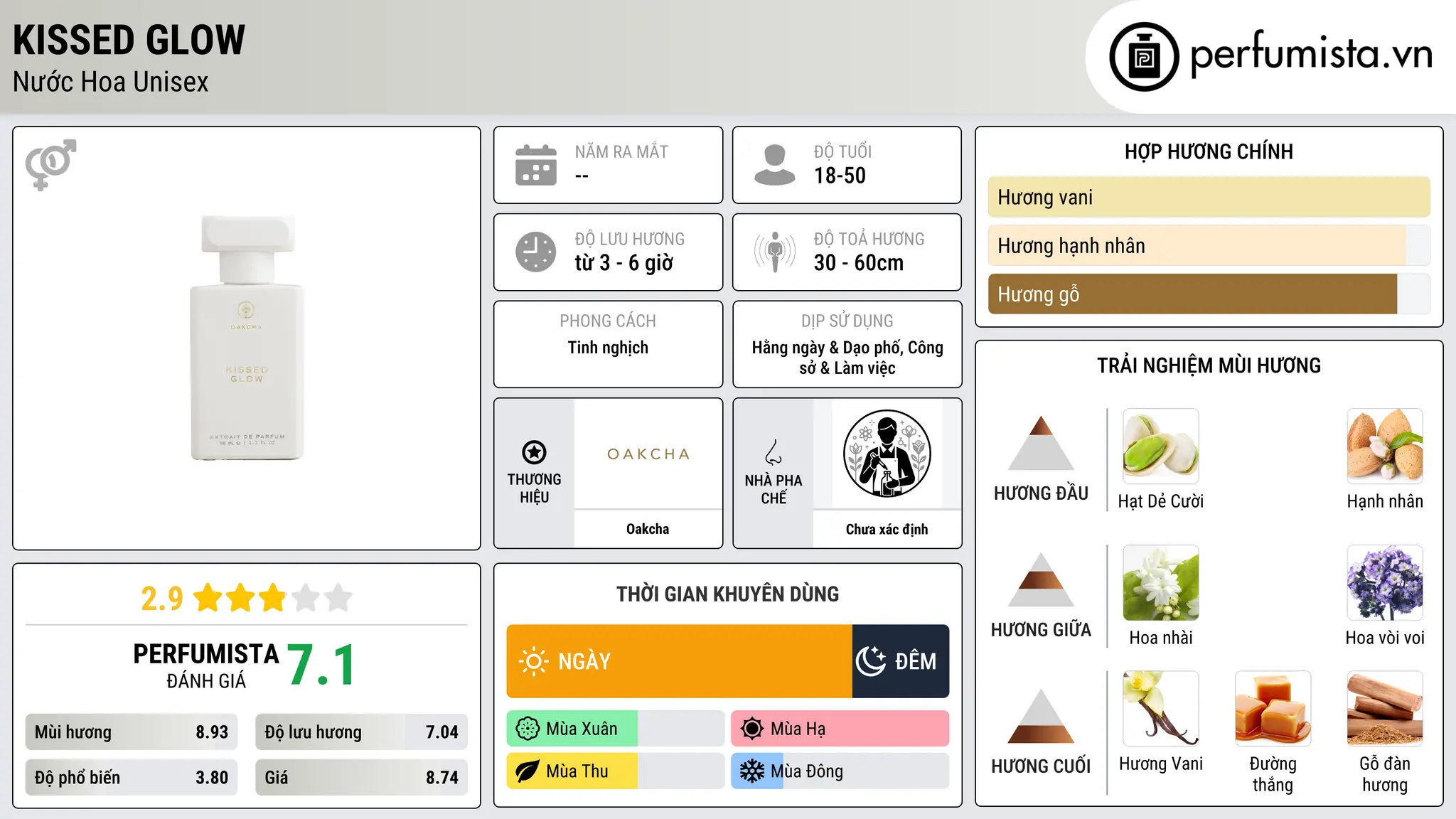Image resolution: width=1456 pixels, height=819 pixels.
Task: Click the pyramid icon above Hương giữa
Action: pyautogui.click(x=1041, y=579)
